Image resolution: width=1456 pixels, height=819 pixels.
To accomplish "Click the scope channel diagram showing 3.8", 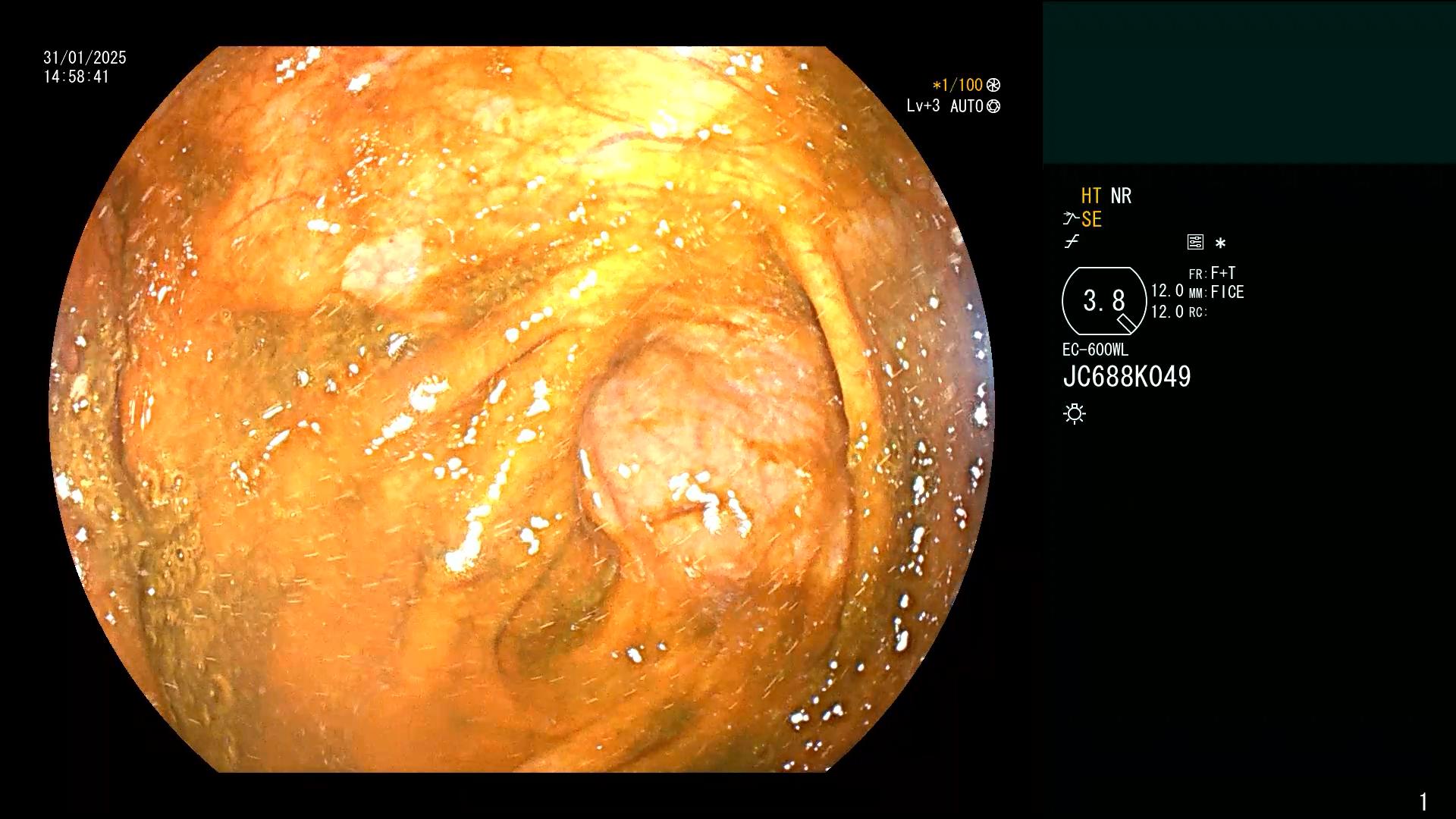I will click(x=1104, y=301).
